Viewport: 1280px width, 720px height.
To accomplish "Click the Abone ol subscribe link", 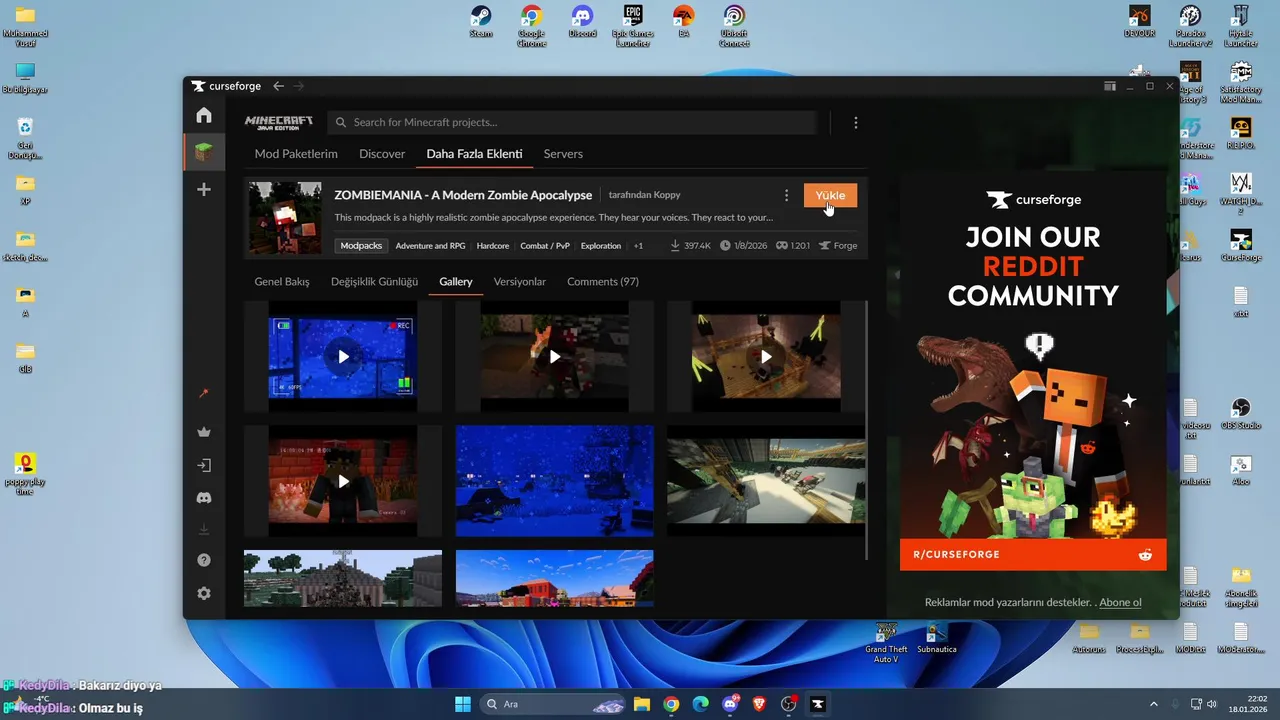I will (x=1121, y=602).
